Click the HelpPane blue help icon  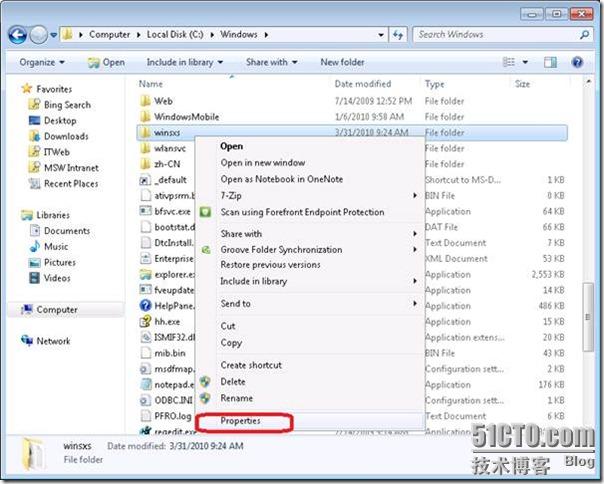[x=145, y=306]
